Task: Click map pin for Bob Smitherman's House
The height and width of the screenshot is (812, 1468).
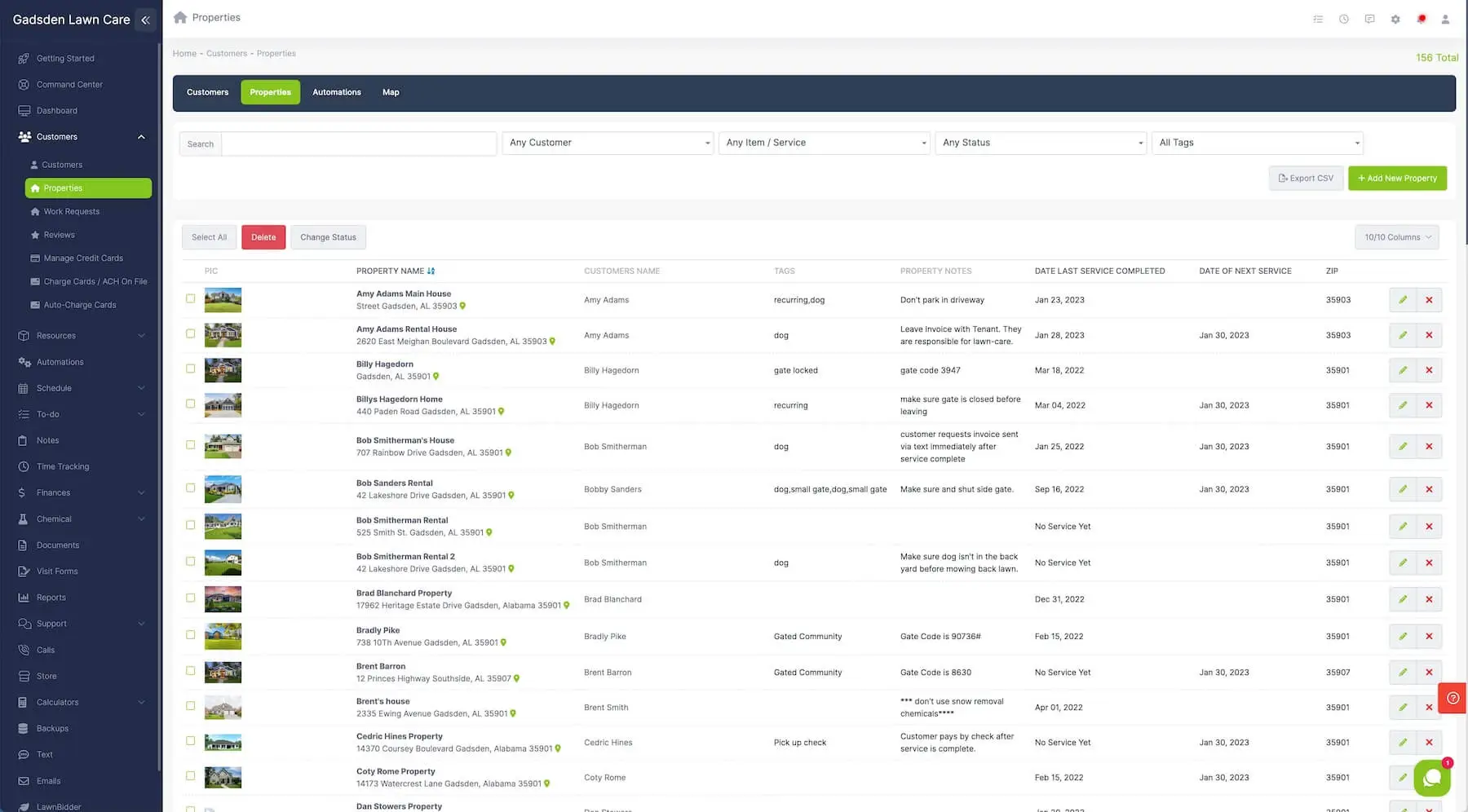Action: pos(508,452)
